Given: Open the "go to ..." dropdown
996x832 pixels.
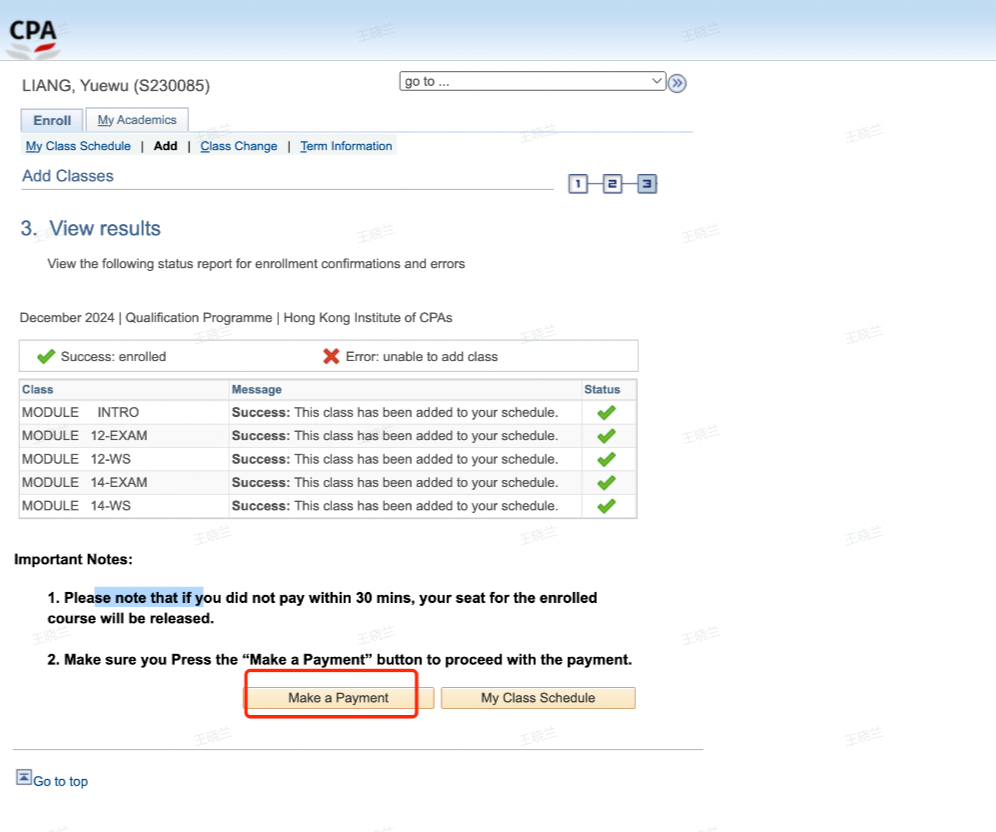Looking at the screenshot, I should [532, 82].
